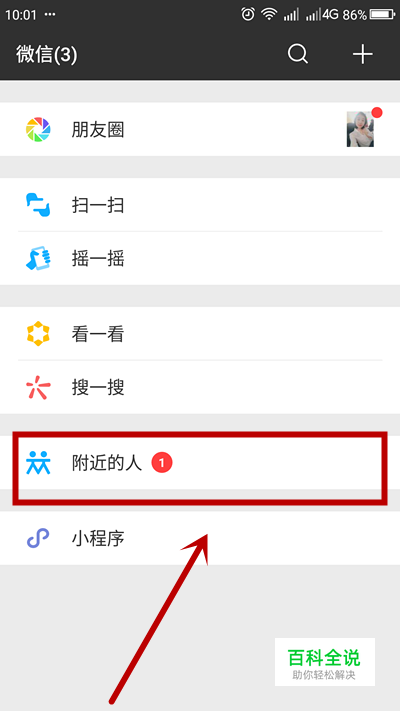Image resolution: width=400 pixels, height=711 pixels.
Task: Tap the red badge on 附近的人
Action: tap(162, 463)
